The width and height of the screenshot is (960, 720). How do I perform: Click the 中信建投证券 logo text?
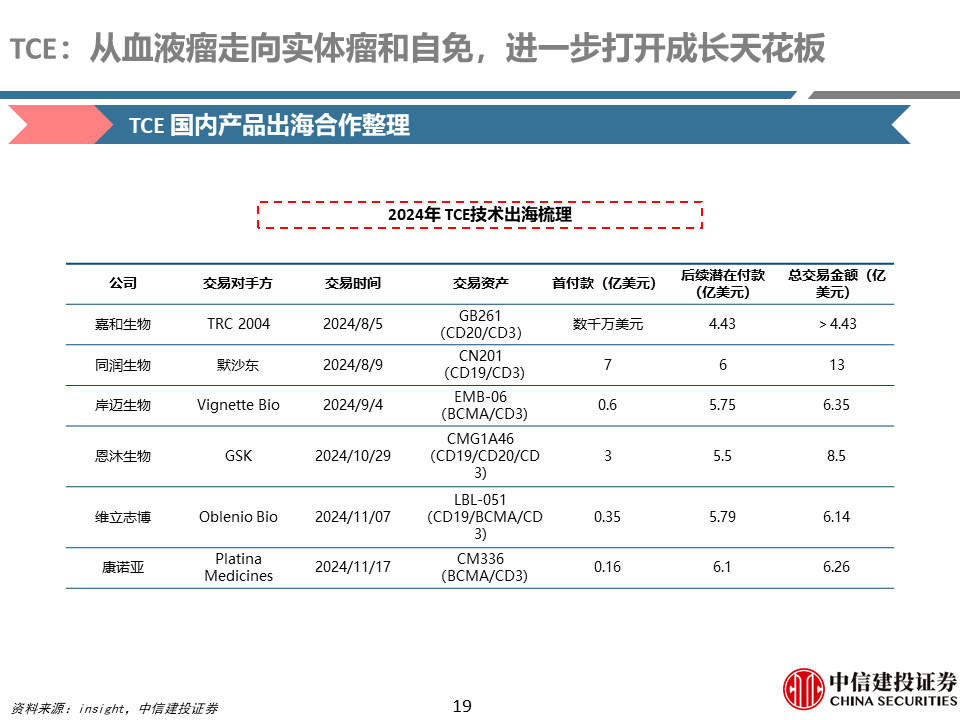[x=893, y=681]
